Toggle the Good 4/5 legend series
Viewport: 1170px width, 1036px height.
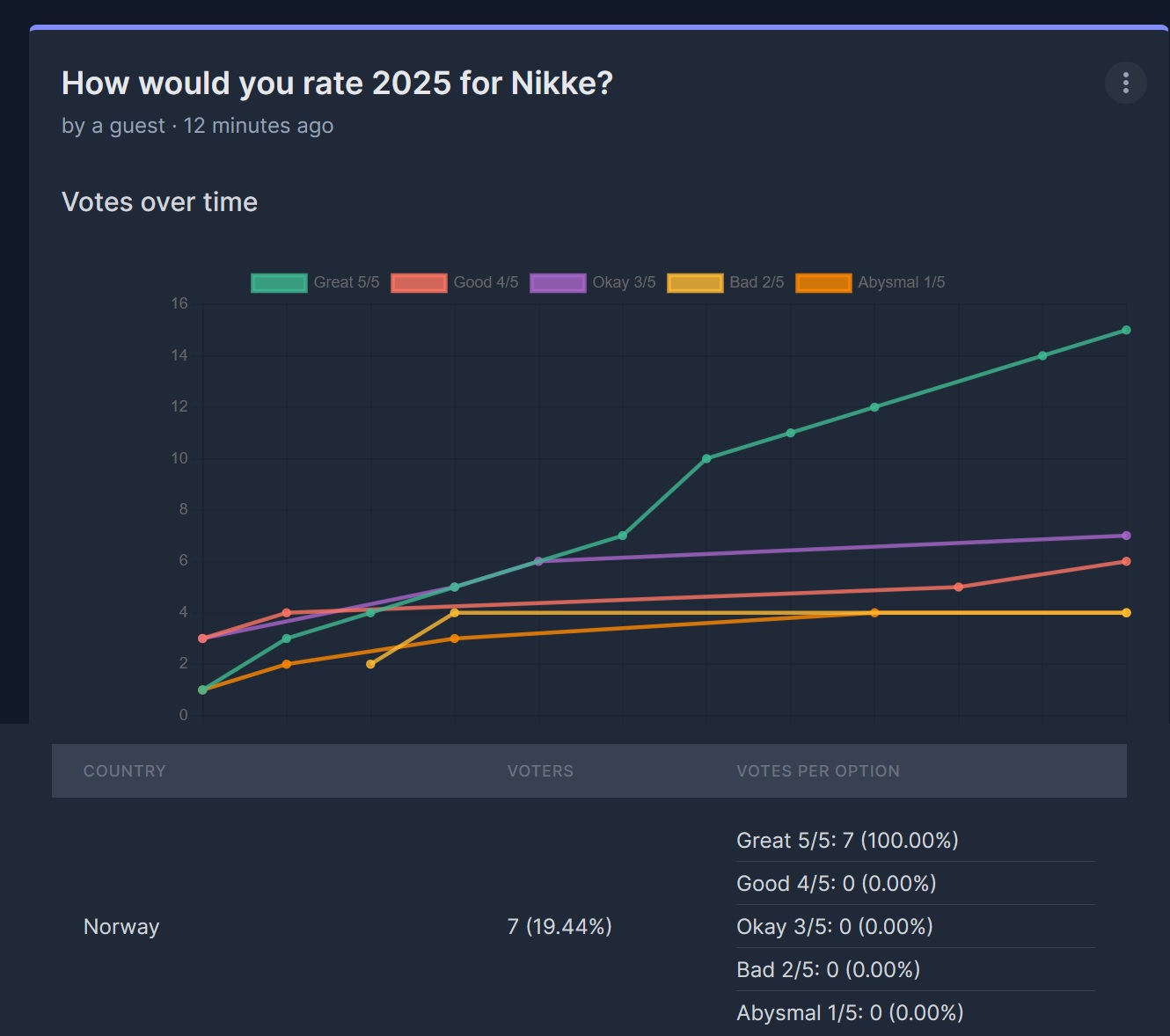(455, 282)
